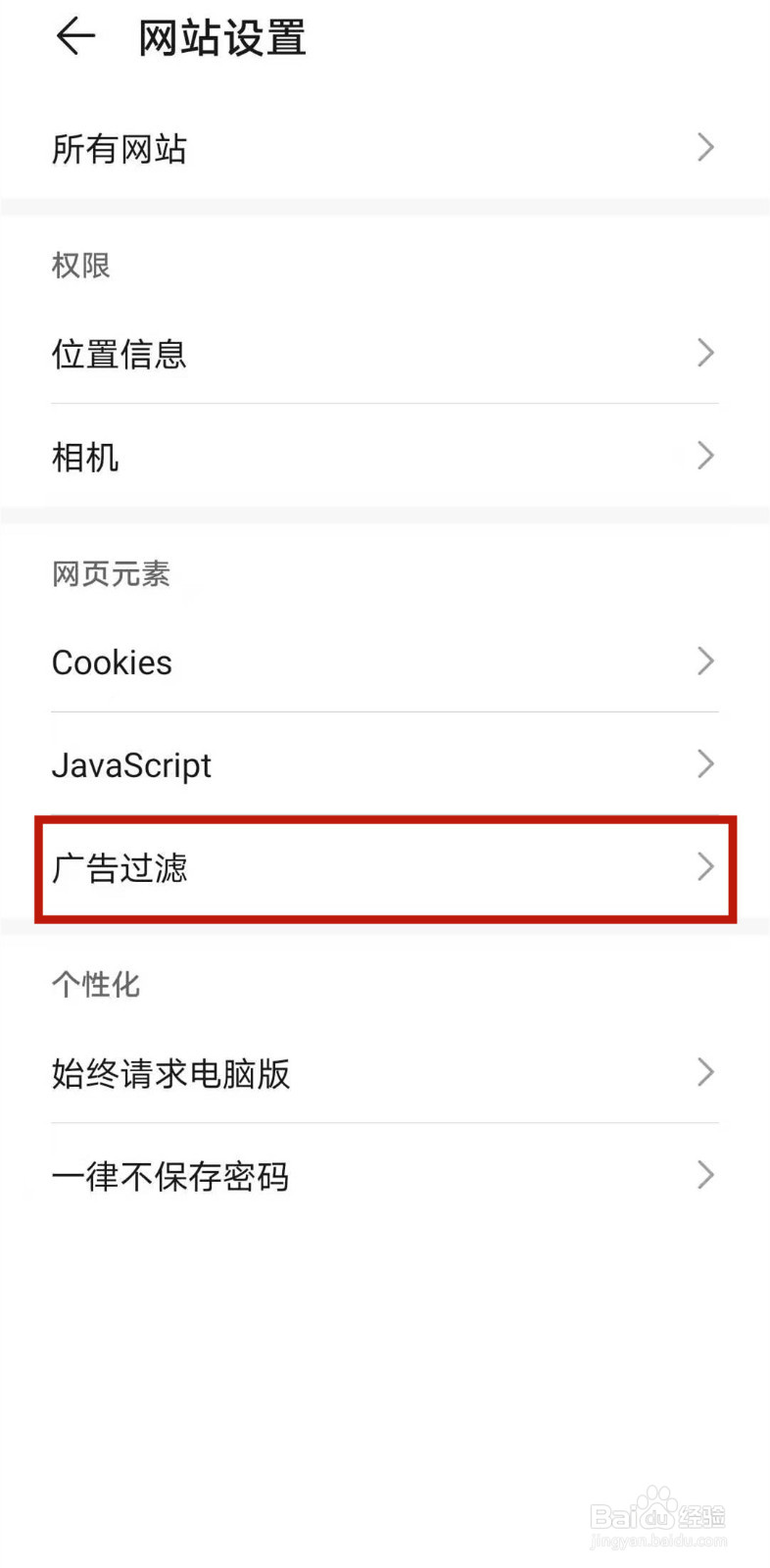Tap chevron beside 广告过滤
770x1568 pixels.
[705, 866]
